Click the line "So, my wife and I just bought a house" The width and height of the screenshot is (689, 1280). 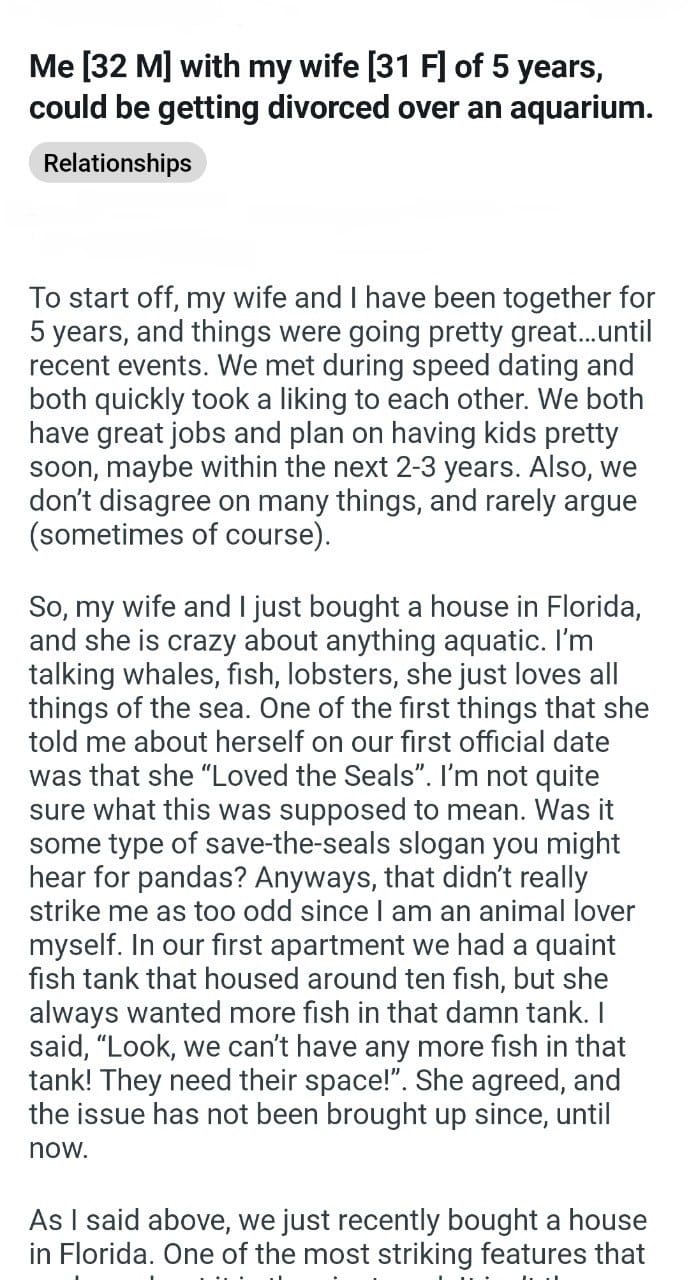pyautogui.click(x=341, y=606)
